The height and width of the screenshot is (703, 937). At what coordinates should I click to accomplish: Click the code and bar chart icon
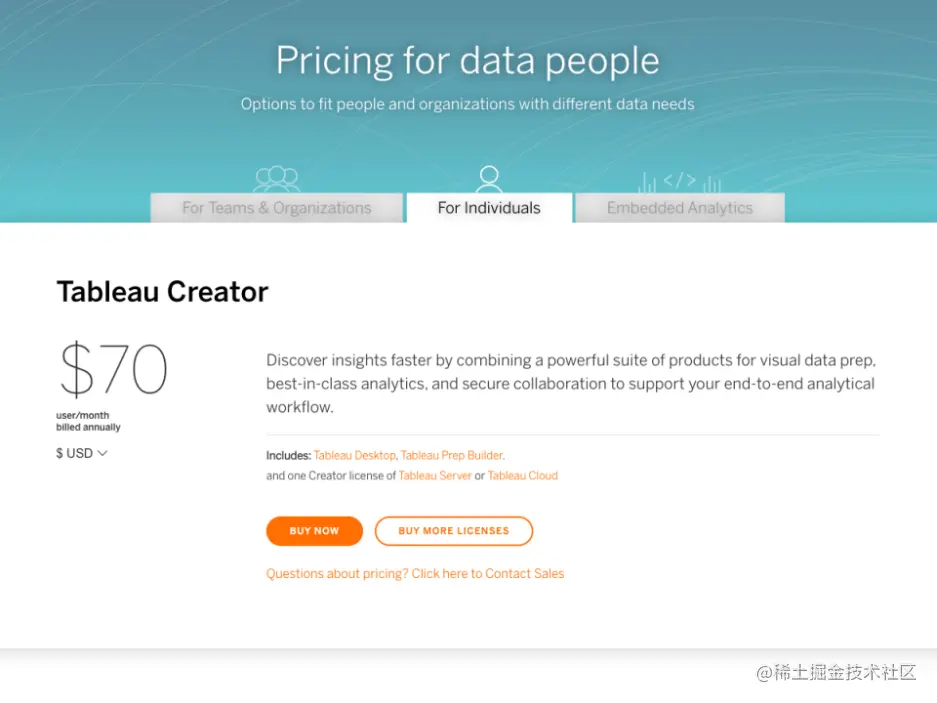(x=680, y=181)
